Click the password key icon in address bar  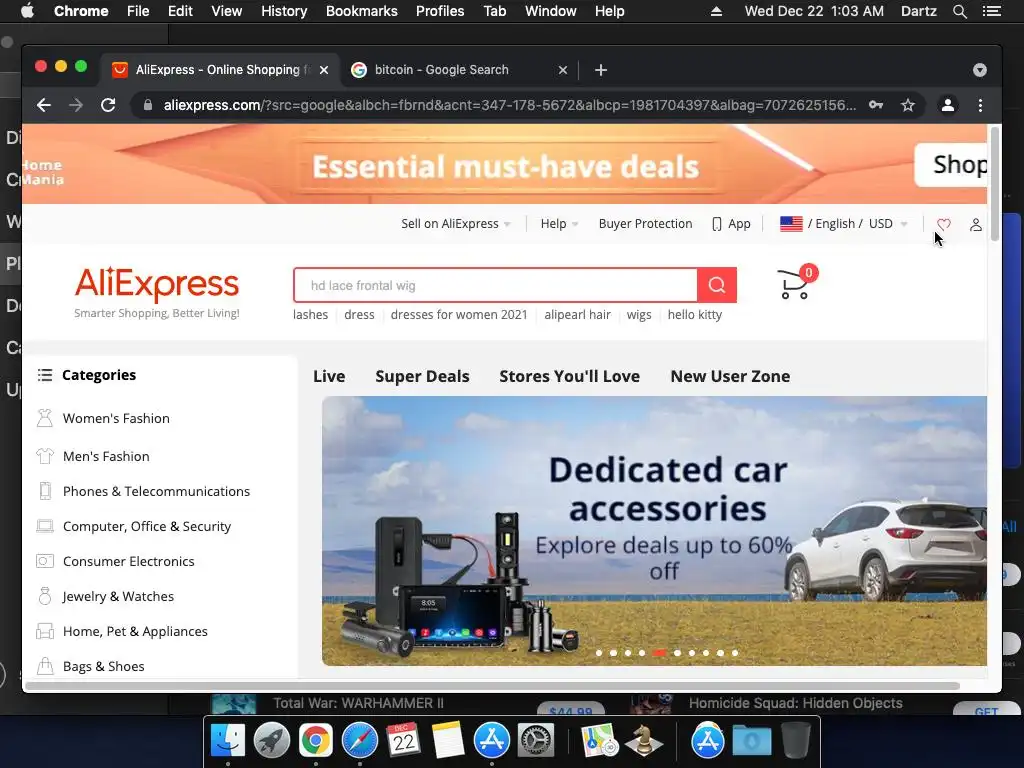[876, 105]
